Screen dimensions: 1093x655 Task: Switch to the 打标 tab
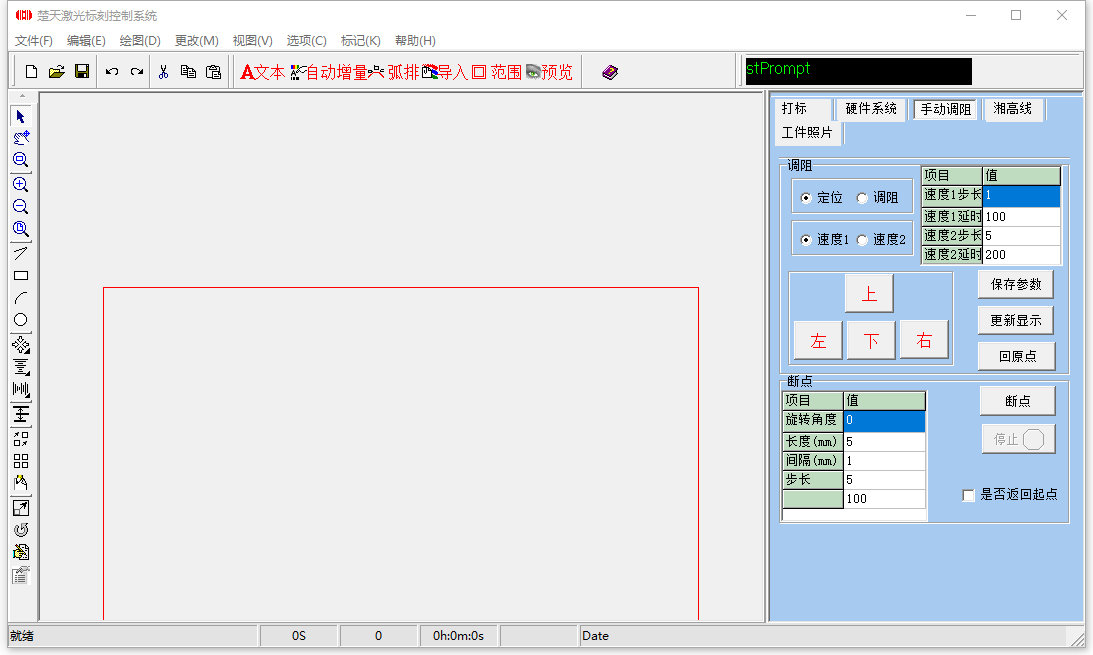[x=803, y=109]
